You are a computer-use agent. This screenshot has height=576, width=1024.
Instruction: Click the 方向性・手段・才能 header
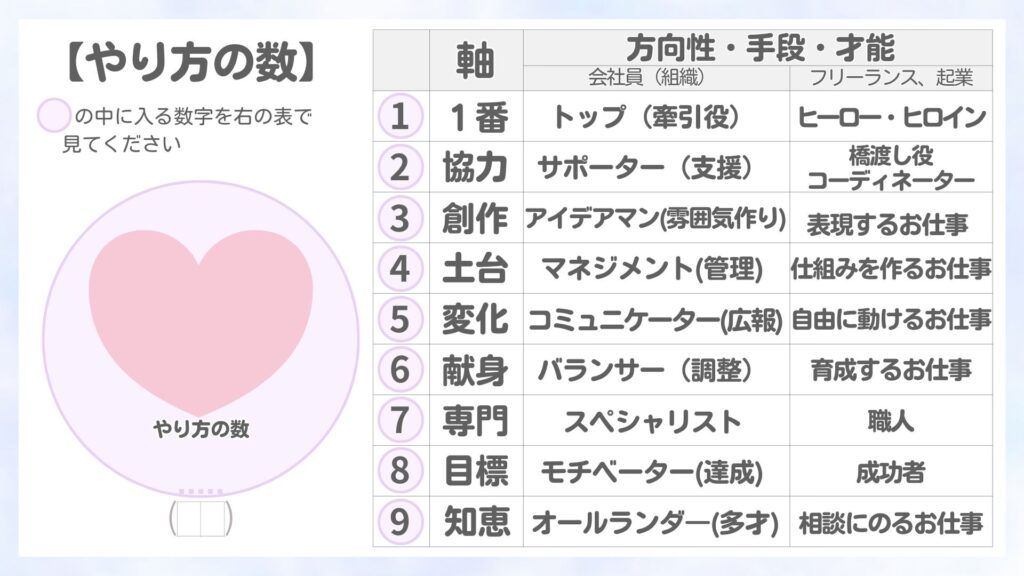pos(758,47)
